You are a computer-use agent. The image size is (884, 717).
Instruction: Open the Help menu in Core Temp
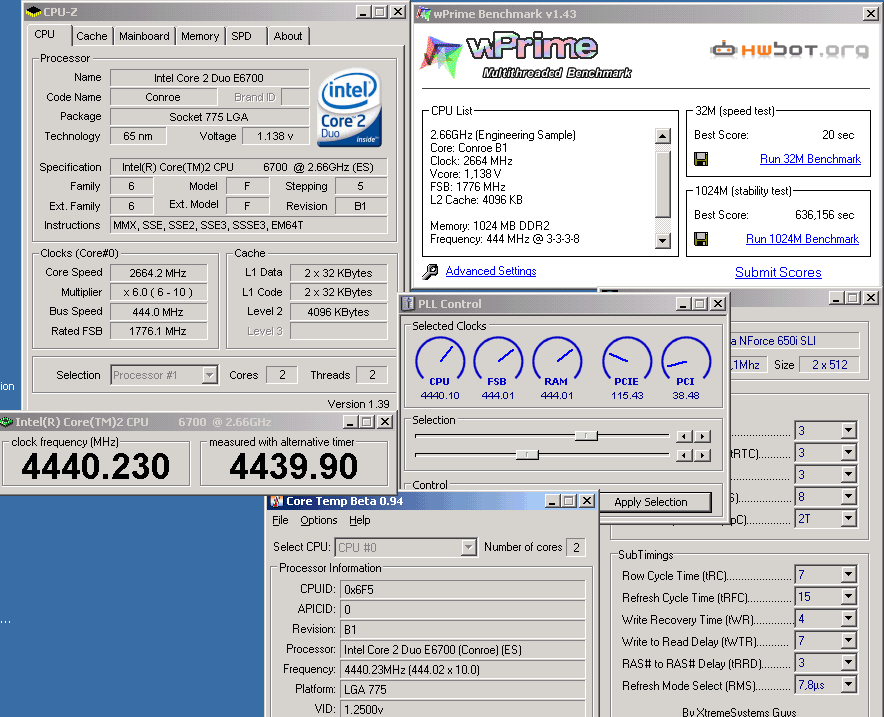[360, 520]
